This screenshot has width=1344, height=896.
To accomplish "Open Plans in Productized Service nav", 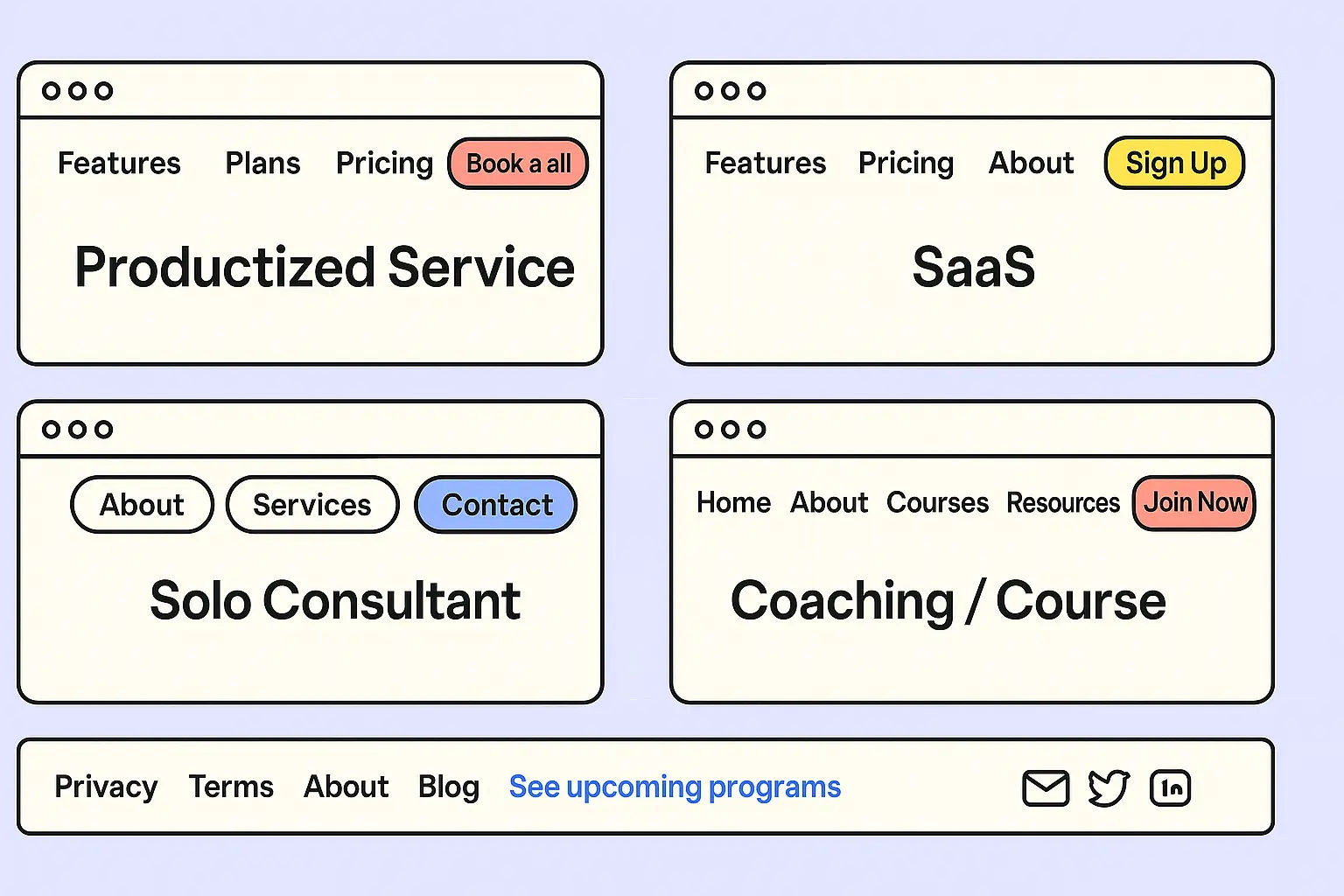I will (262, 164).
